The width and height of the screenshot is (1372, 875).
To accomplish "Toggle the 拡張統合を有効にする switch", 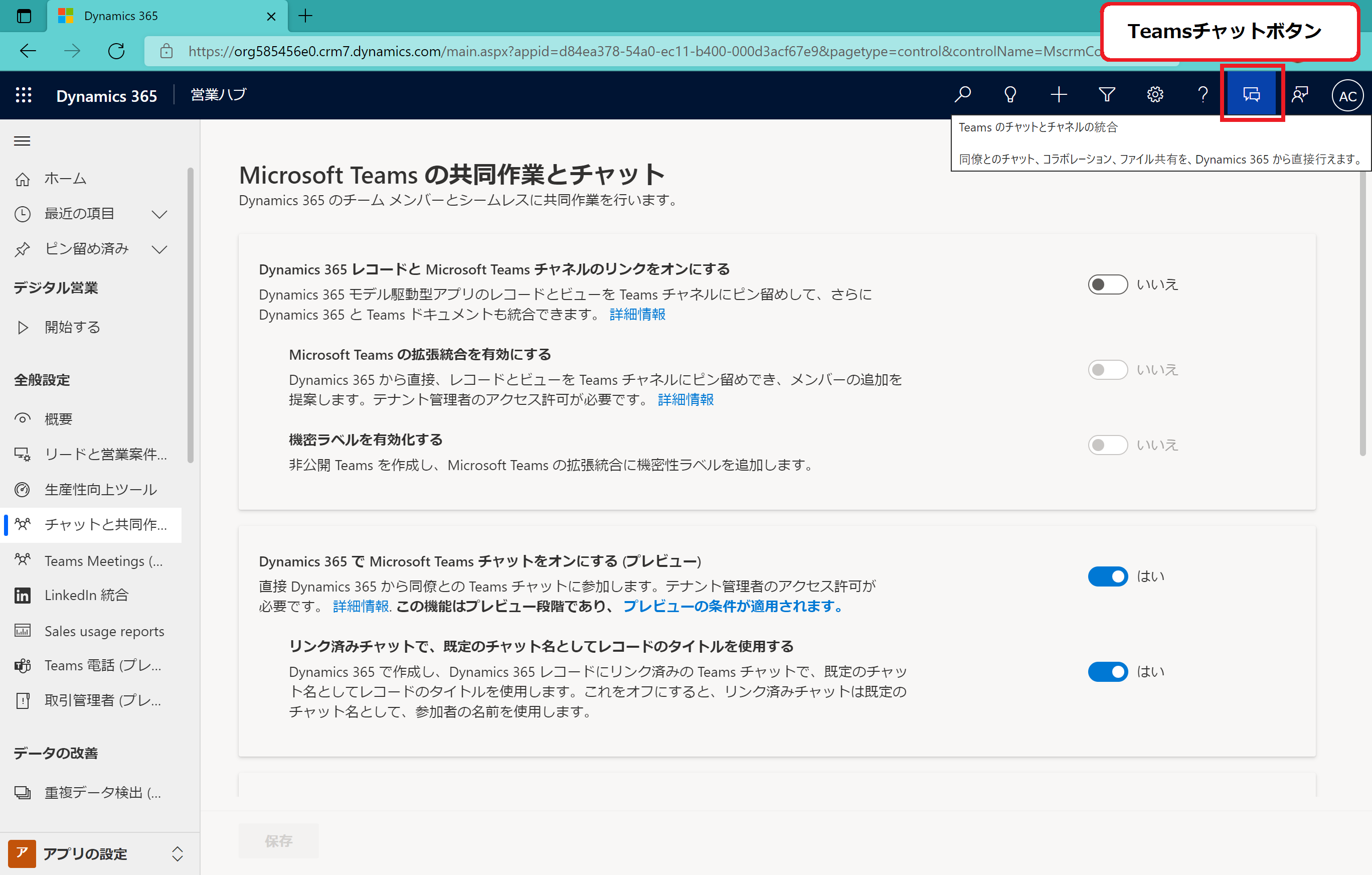I will click(x=1108, y=370).
